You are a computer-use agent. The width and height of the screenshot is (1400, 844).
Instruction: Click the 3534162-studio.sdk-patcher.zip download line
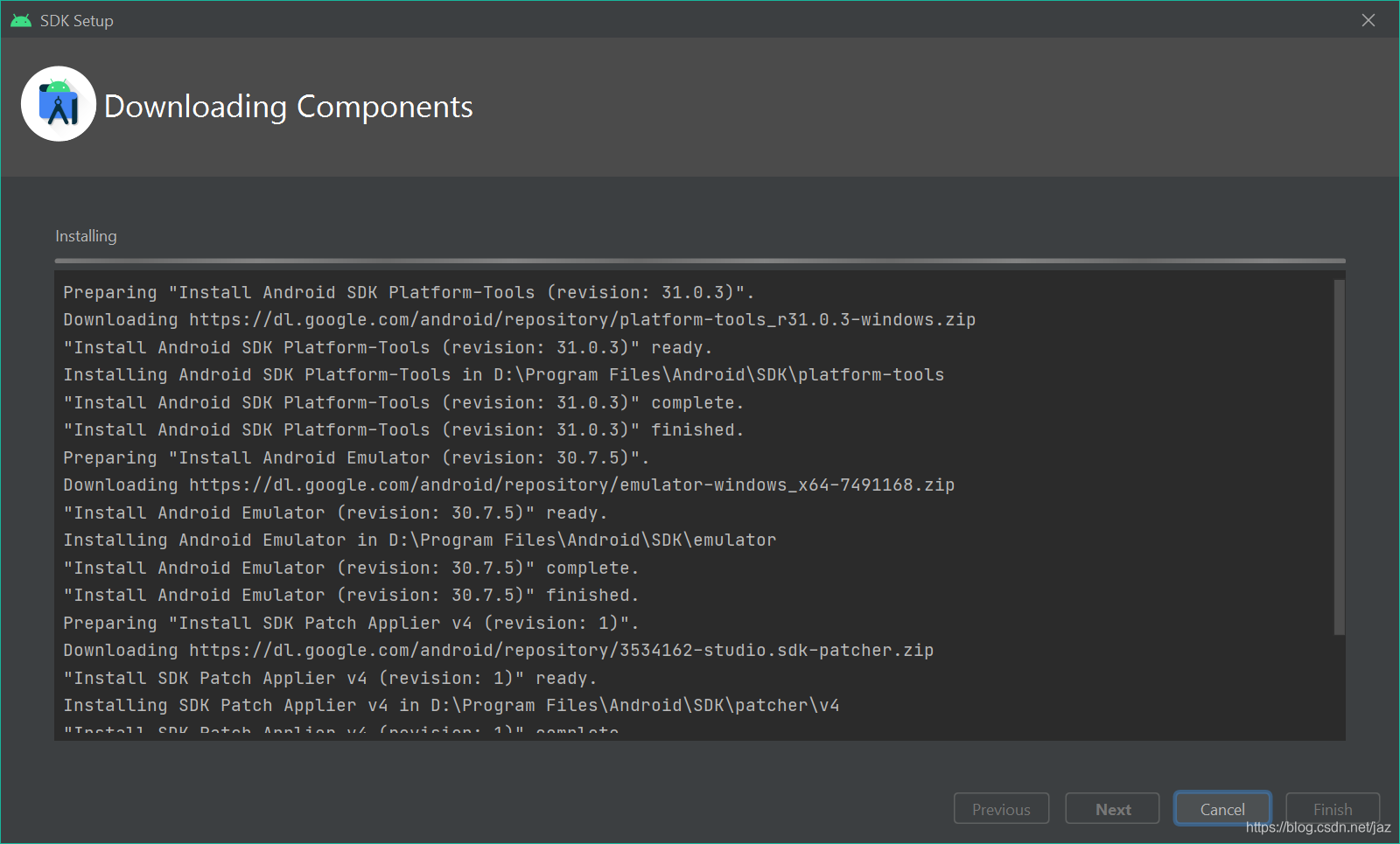point(498,650)
